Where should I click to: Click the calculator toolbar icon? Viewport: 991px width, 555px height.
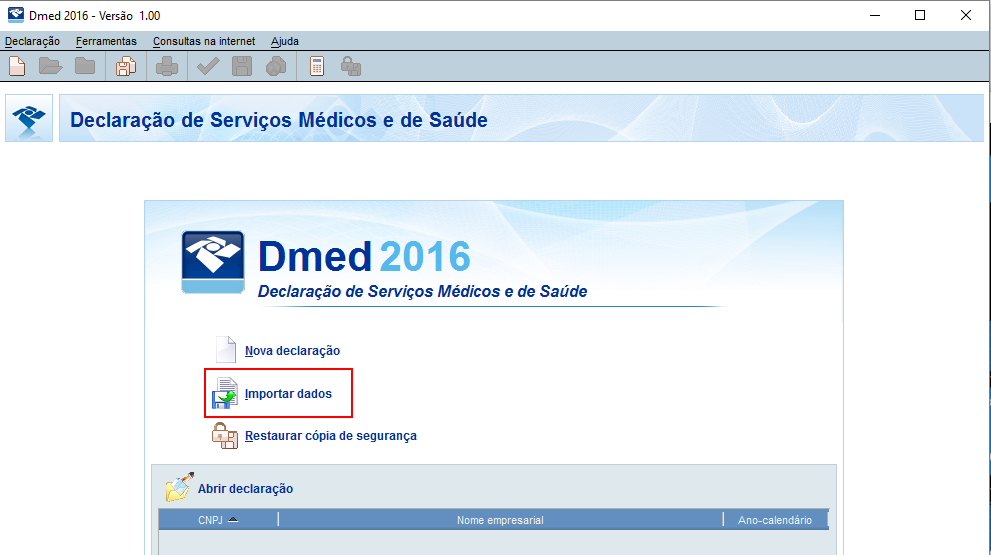[x=317, y=66]
